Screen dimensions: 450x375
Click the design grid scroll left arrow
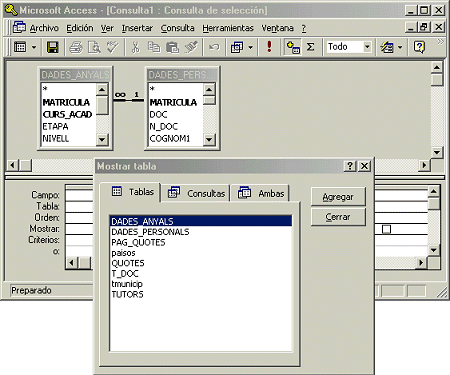tap(72, 263)
